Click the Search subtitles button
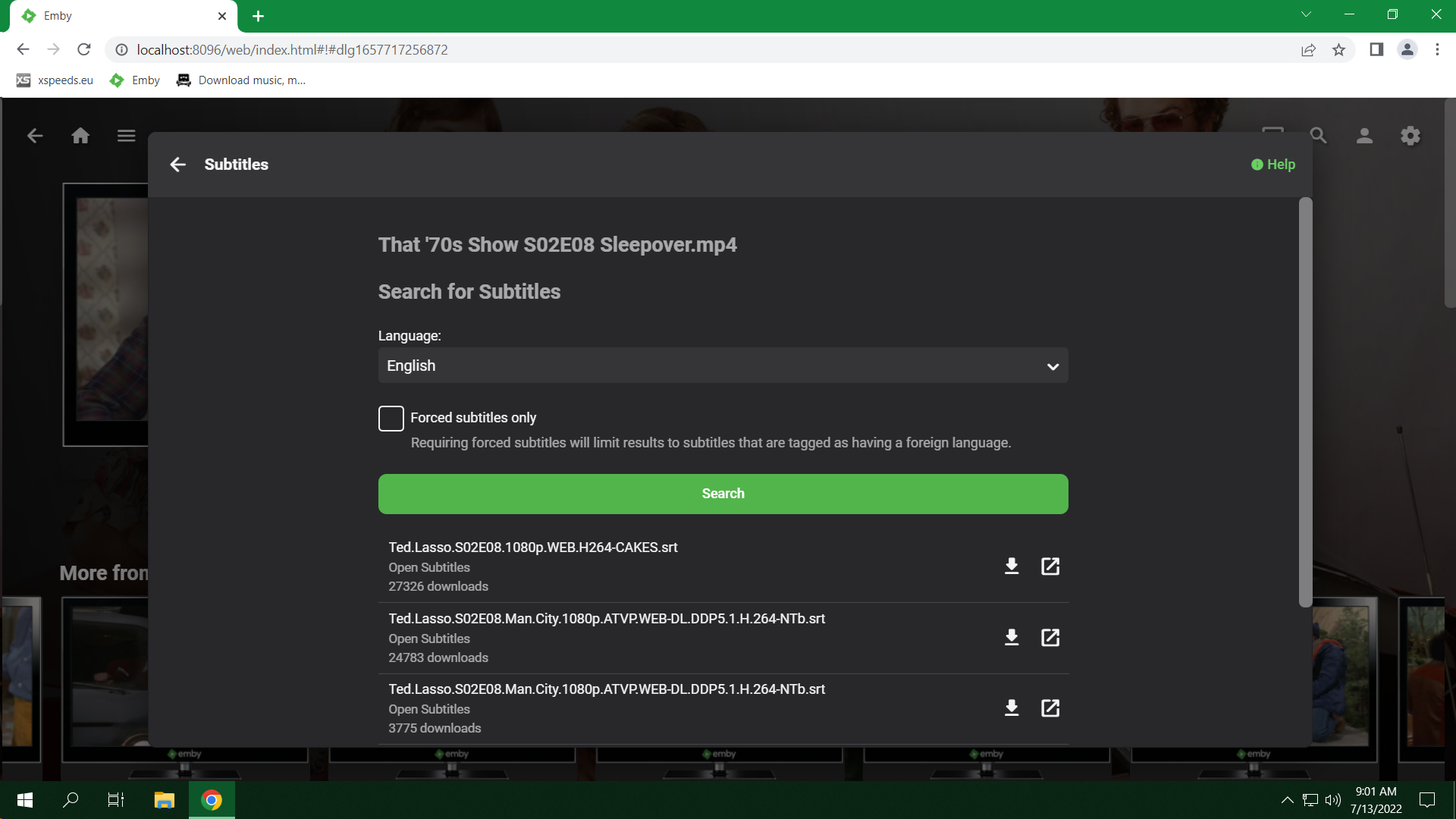 (x=723, y=494)
